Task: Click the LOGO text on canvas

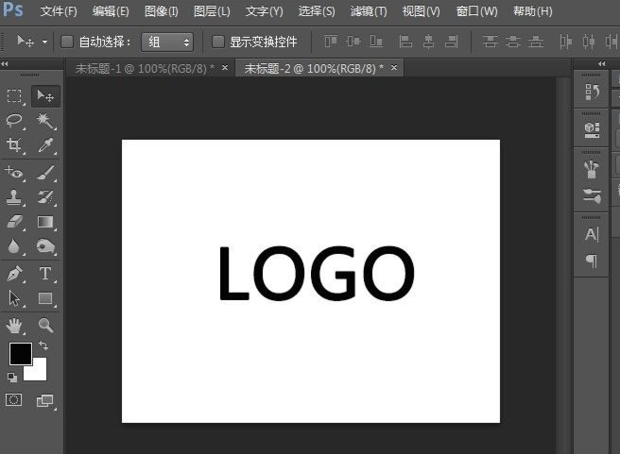Action: 317,273
